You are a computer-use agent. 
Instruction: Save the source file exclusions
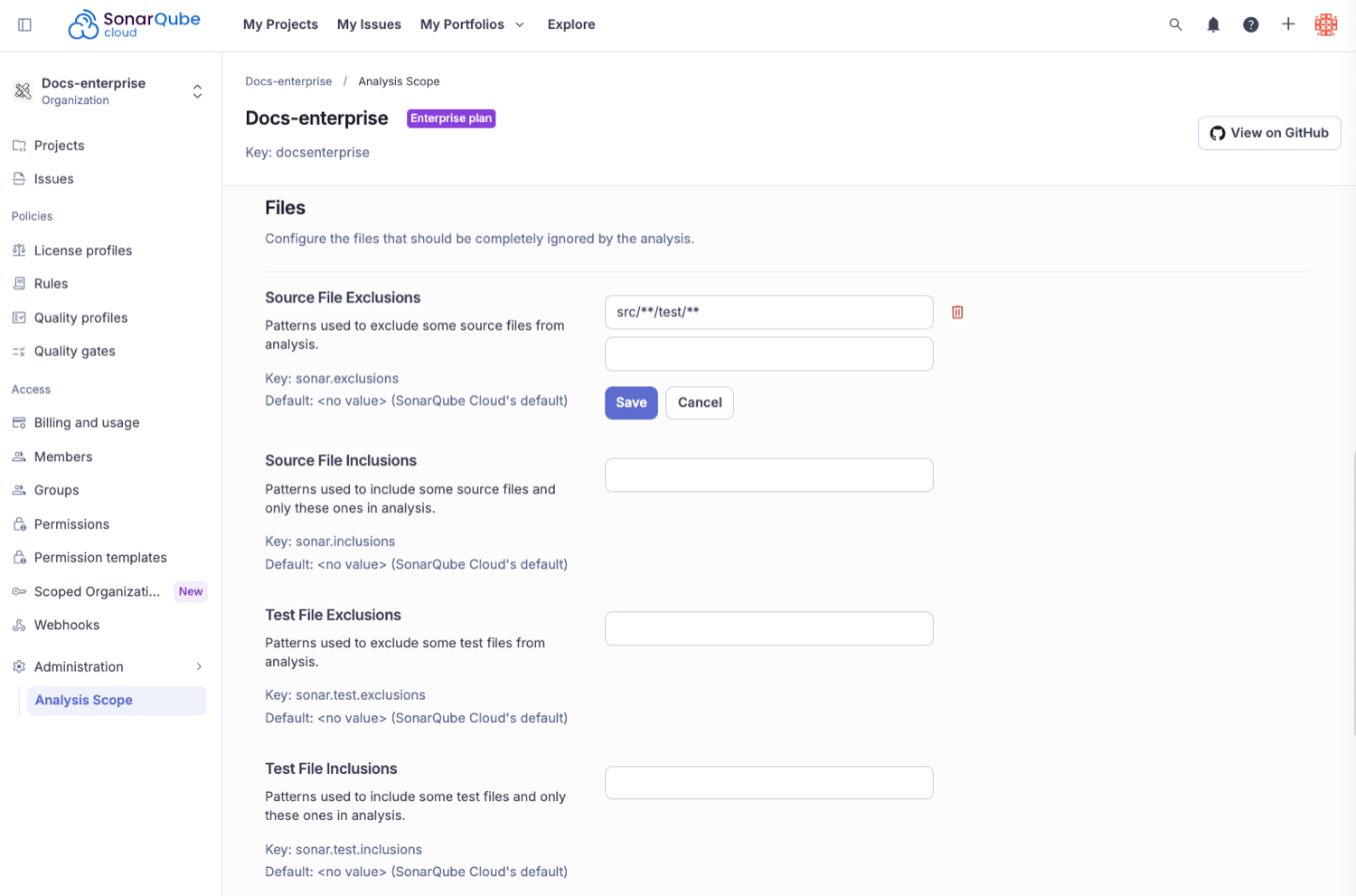click(x=631, y=403)
